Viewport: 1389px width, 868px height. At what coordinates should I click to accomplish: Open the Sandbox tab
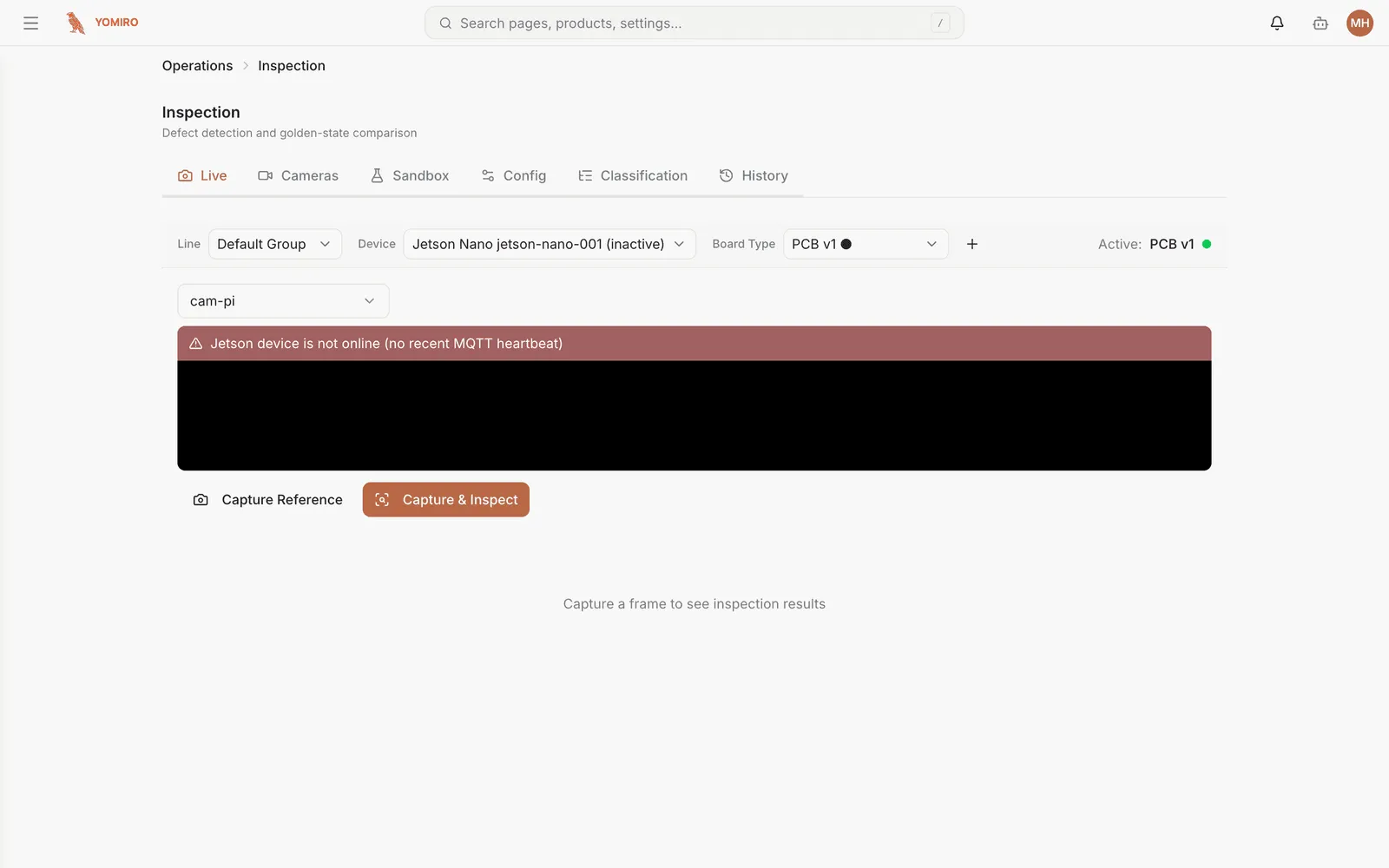[x=410, y=175]
